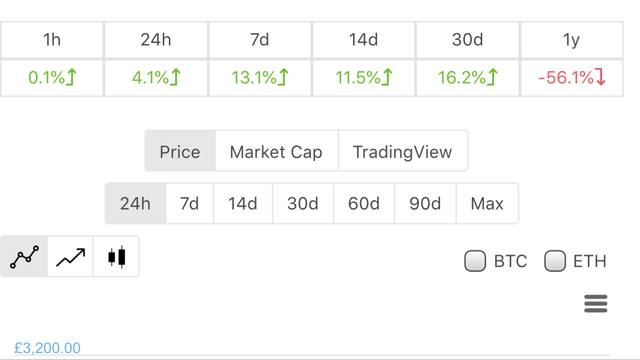Viewport: 640px width, 360px height.
Task: Show the Max chart range
Action: pos(487,203)
